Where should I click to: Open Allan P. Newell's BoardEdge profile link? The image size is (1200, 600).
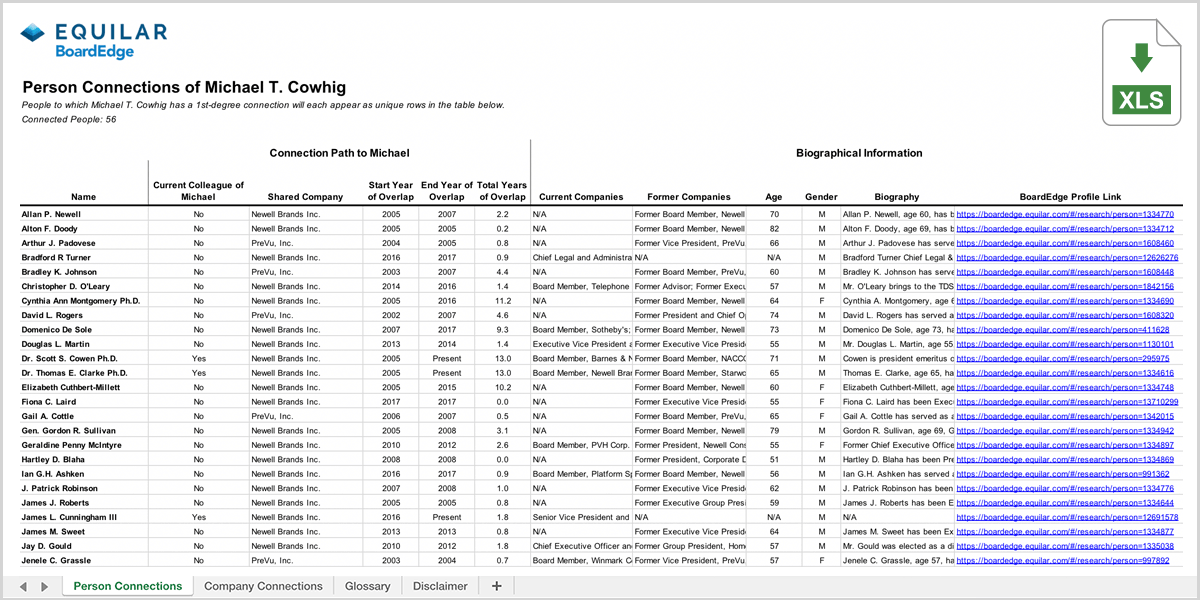tap(1065, 214)
